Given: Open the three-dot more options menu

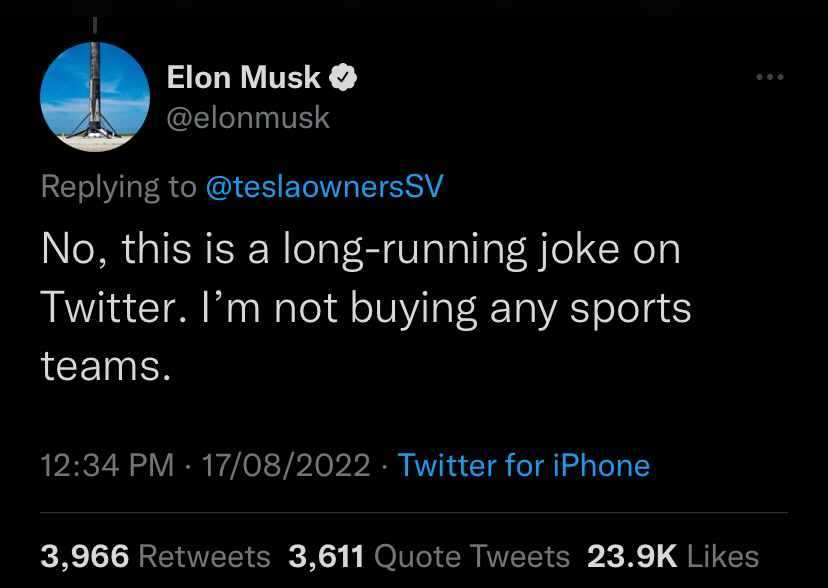Looking at the screenshot, I should tap(770, 77).
